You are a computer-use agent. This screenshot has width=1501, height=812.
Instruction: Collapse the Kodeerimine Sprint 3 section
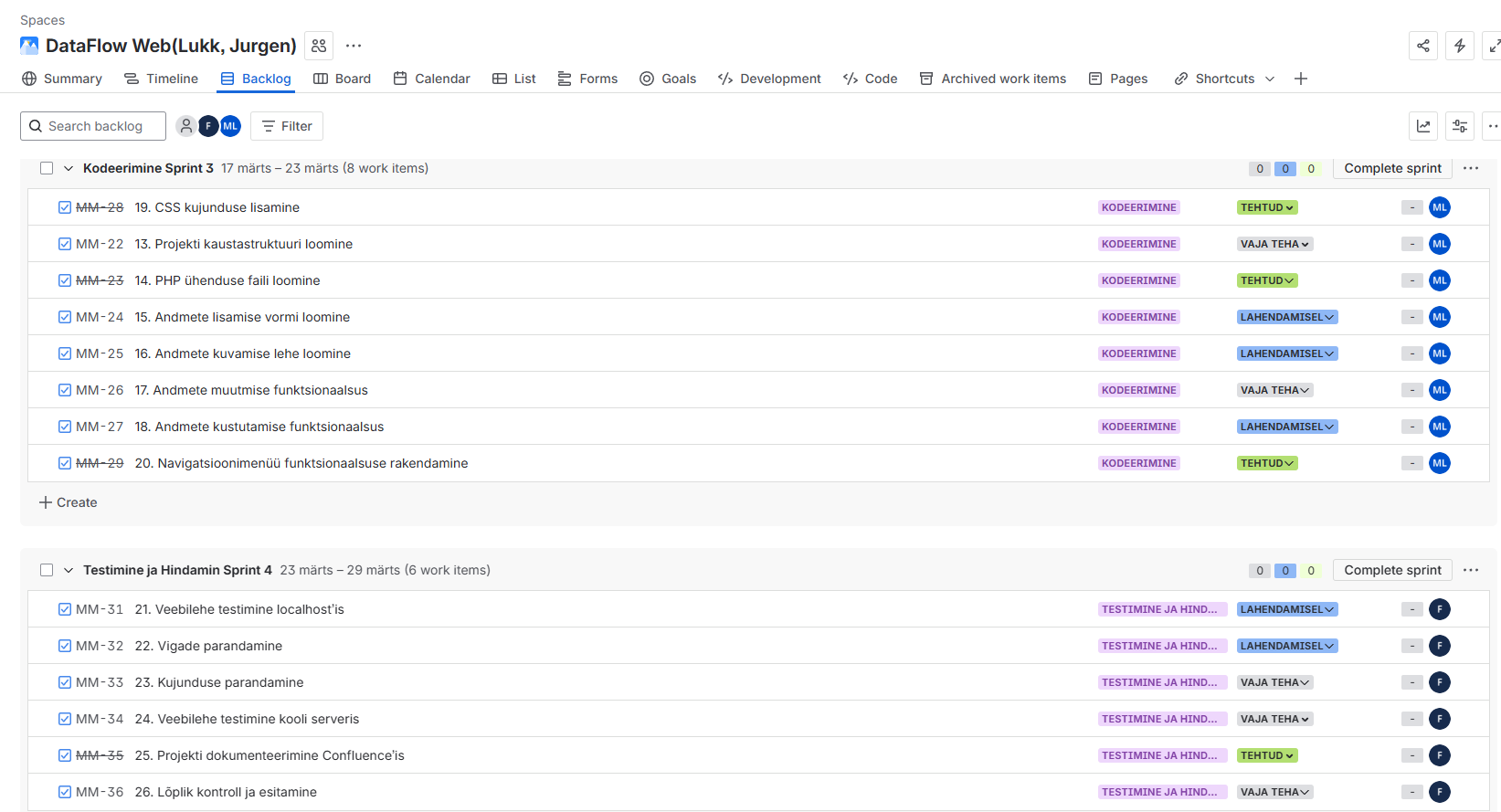pyautogui.click(x=69, y=168)
